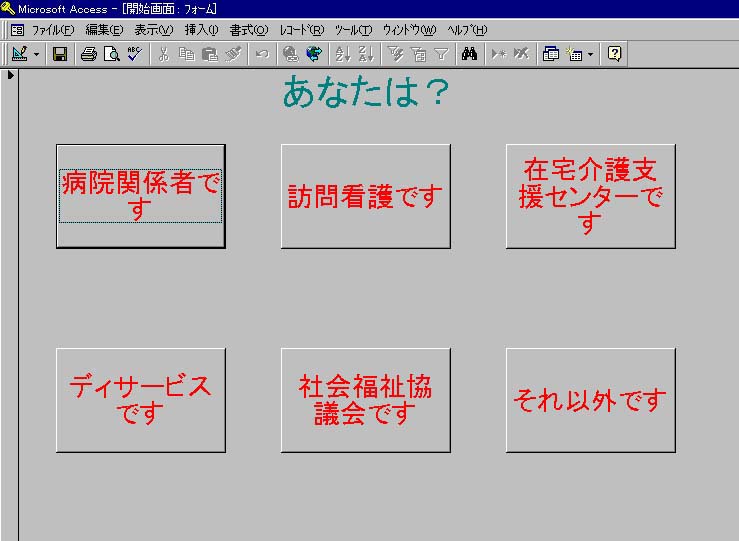
Task: Open the ヘルプ(H) menu
Action: tap(467, 30)
